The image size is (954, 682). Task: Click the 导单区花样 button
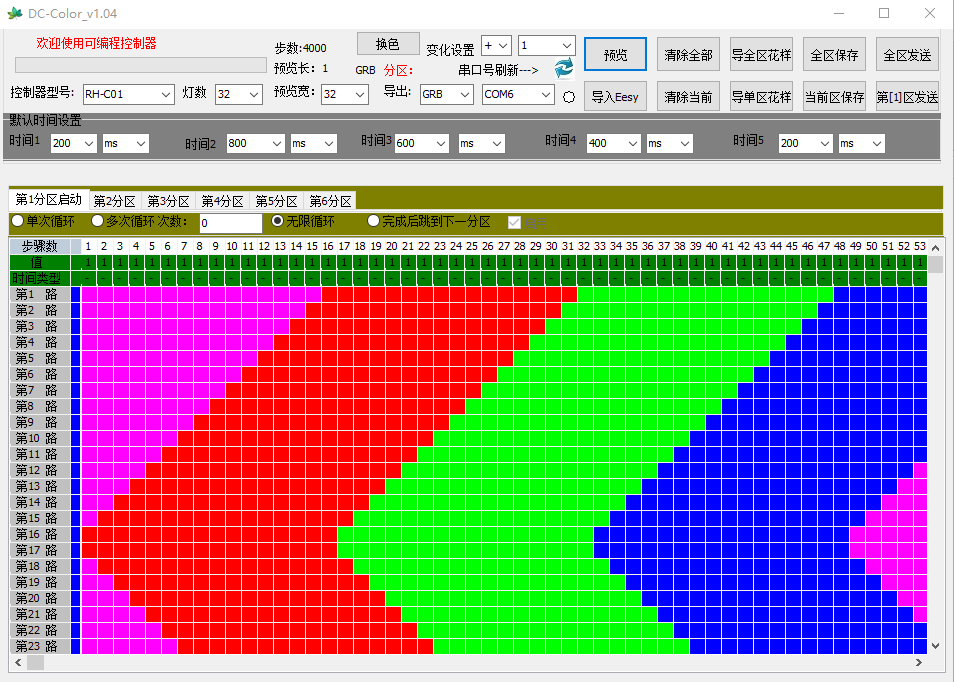(x=761, y=96)
